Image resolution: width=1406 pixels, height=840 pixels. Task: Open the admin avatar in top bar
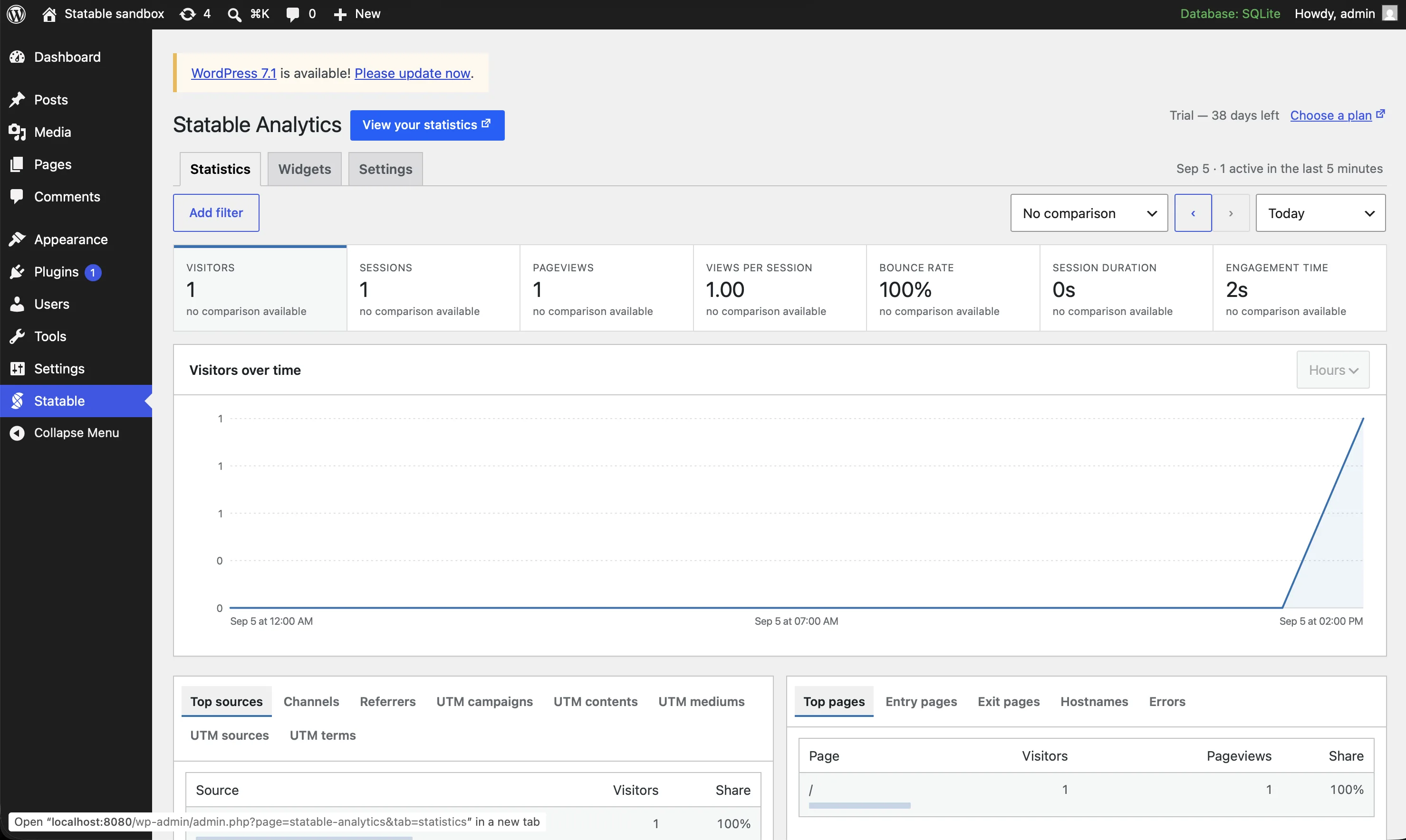tap(1389, 14)
